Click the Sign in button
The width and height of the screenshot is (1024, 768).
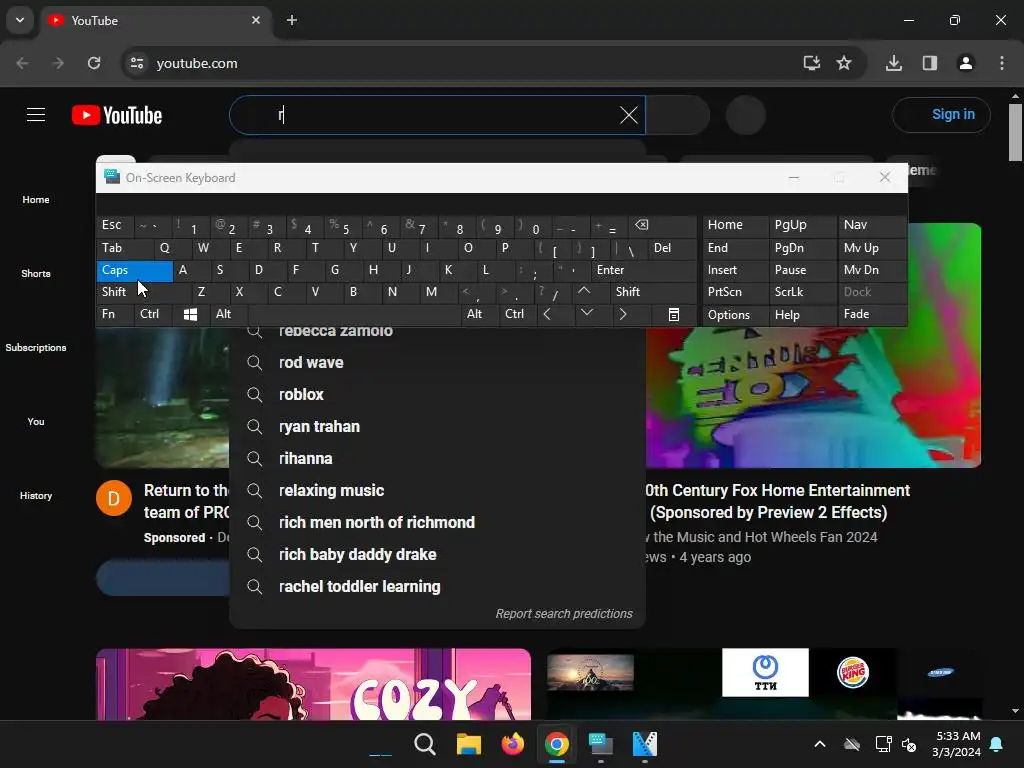(941, 115)
